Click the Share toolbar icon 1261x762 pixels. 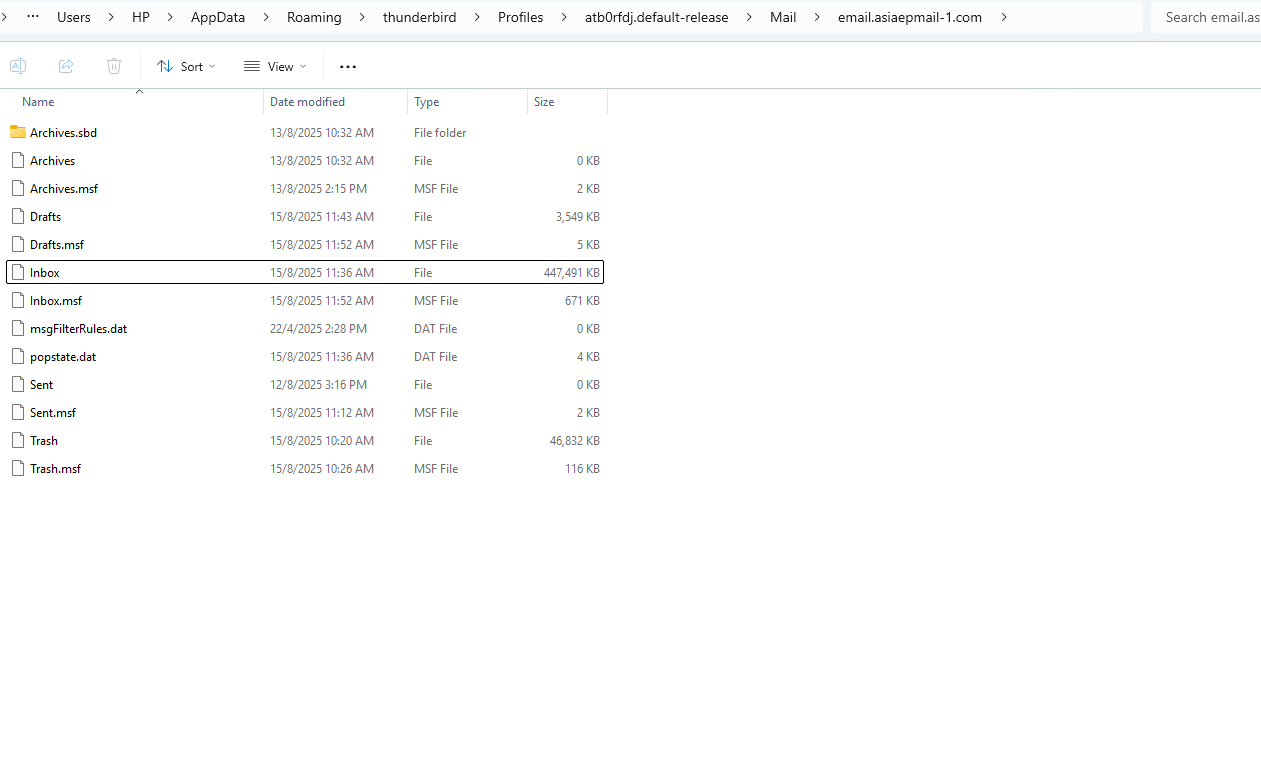66,66
